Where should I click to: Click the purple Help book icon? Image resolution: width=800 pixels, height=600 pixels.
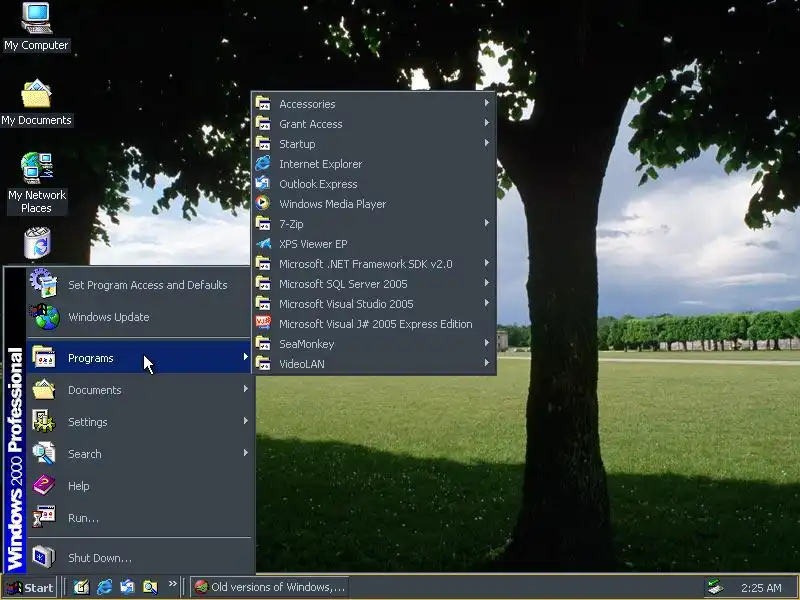43,485
